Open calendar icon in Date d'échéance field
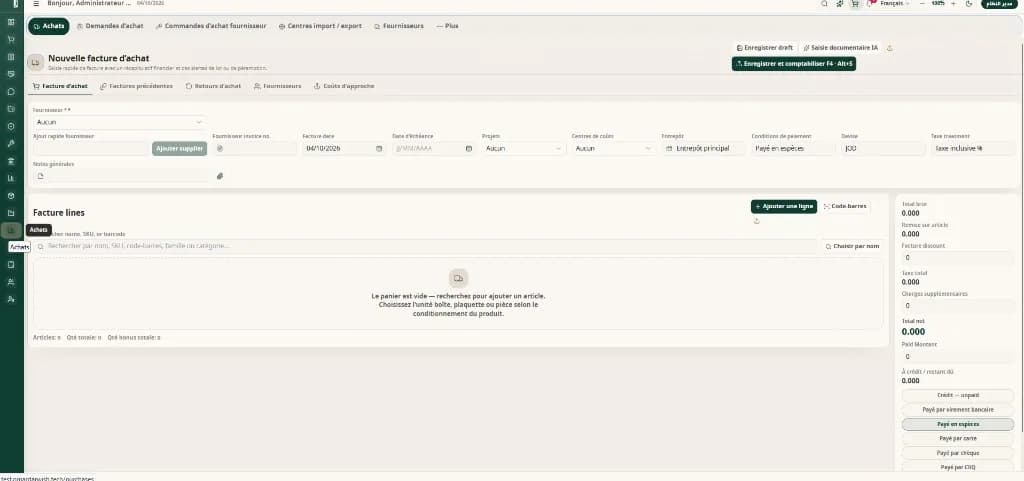Viewport: 1024px width, 481px height. [468, 148]
